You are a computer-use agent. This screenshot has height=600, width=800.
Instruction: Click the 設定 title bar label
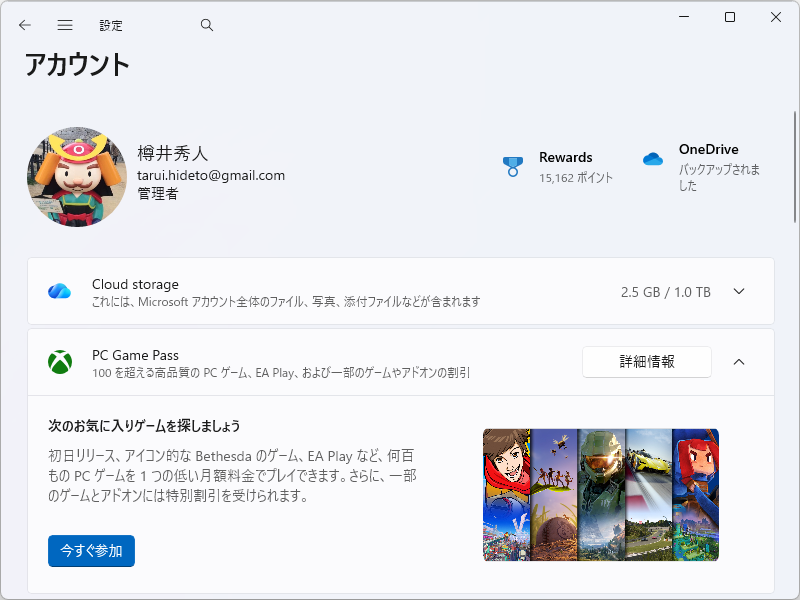111,24
